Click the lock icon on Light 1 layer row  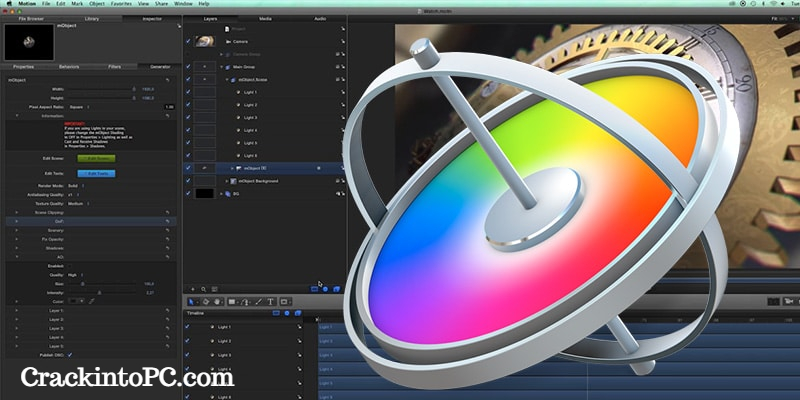(x=343, y=92)
